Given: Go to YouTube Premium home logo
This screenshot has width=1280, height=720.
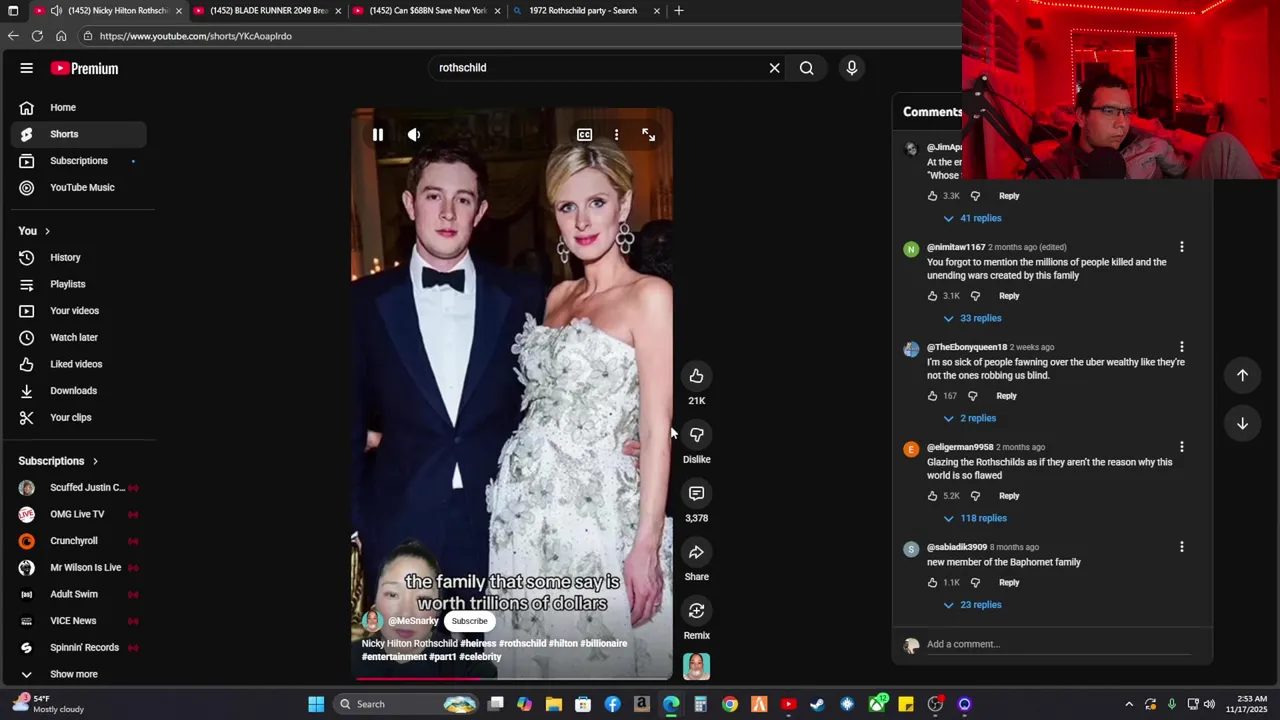Looking at the screenshot, I should [x=85, y=68].
